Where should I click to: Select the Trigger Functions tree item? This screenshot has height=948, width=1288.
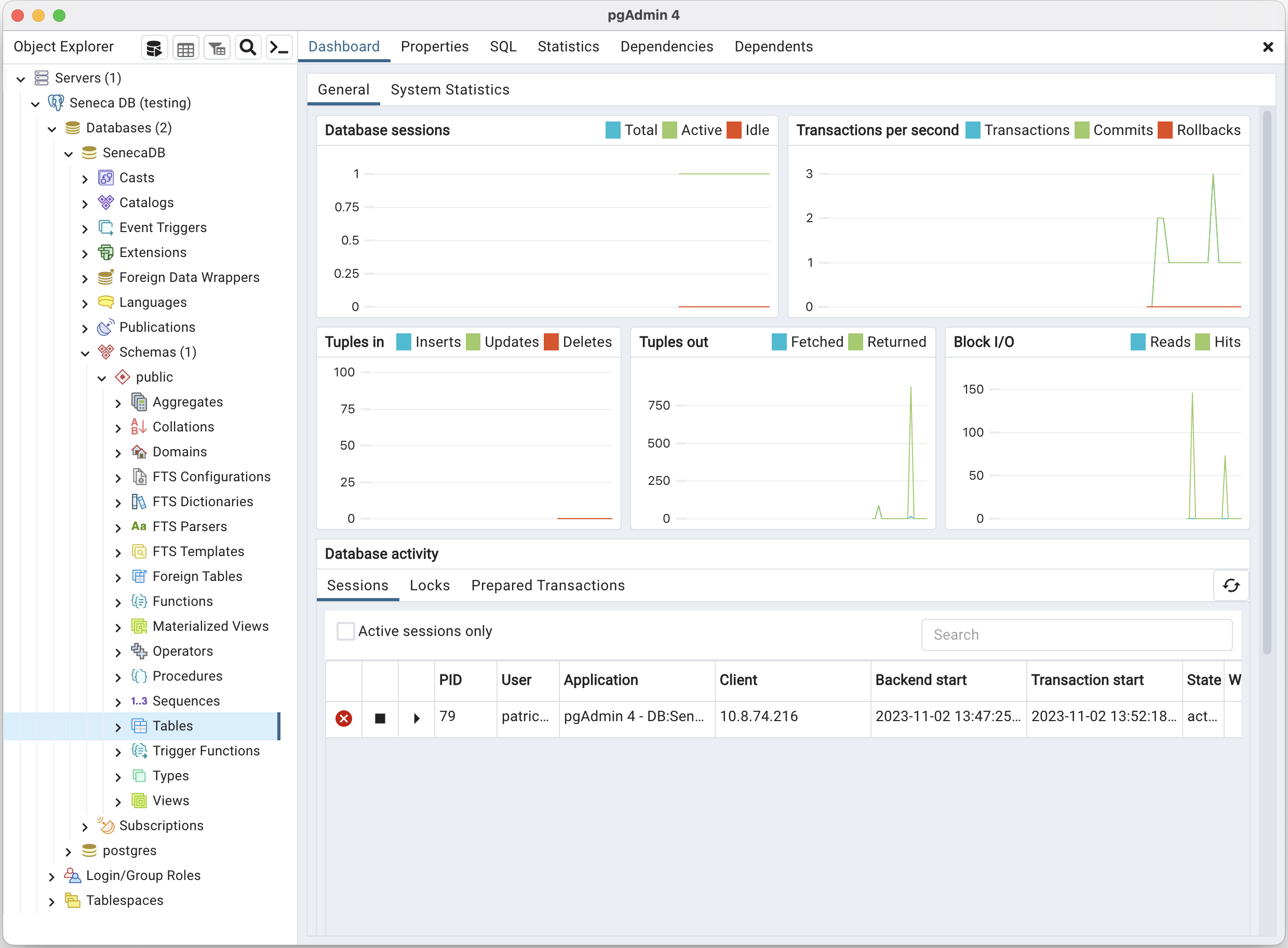[206, 751]
